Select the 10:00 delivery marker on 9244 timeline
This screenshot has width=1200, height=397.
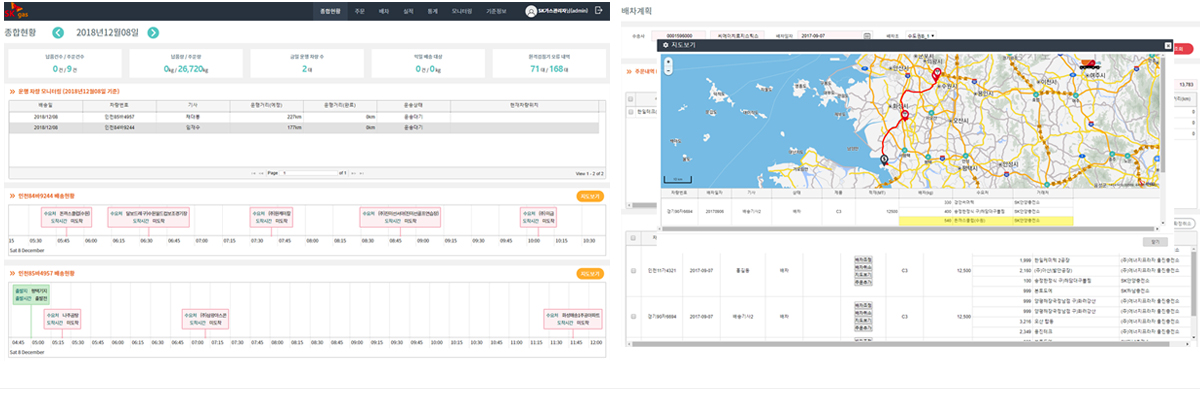(539, 216)
